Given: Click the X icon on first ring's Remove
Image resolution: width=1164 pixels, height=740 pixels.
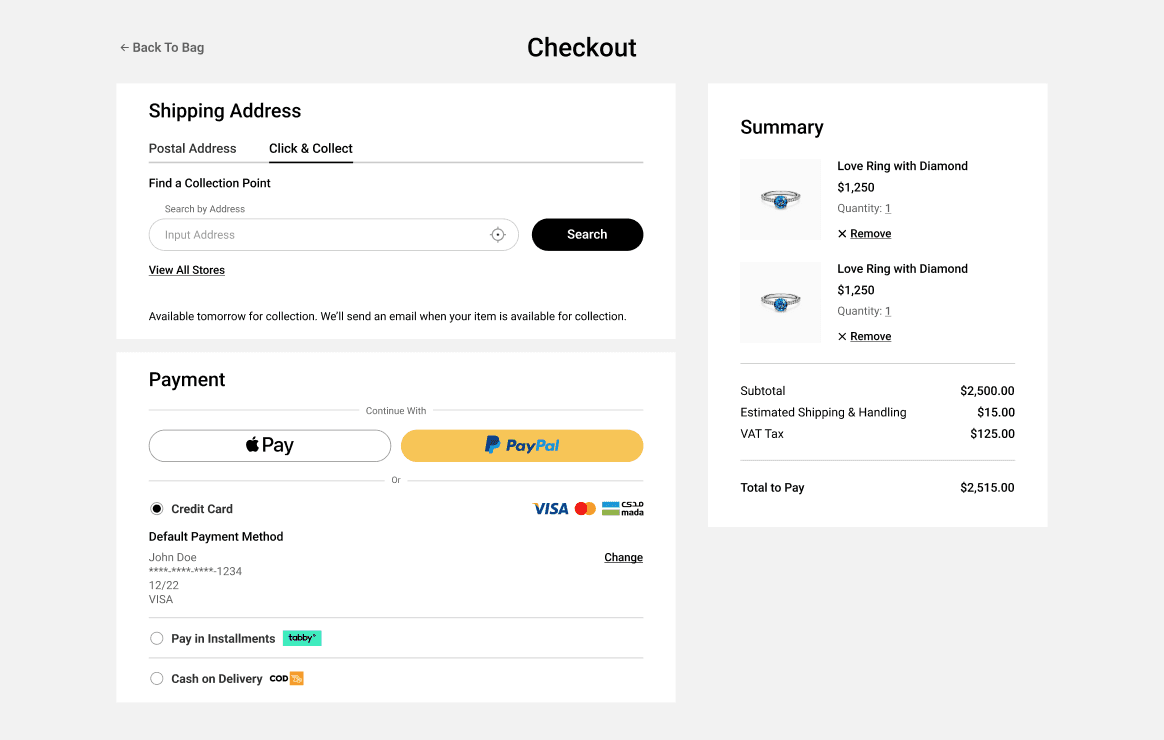Looking at the screenshot, I should 842,234.
